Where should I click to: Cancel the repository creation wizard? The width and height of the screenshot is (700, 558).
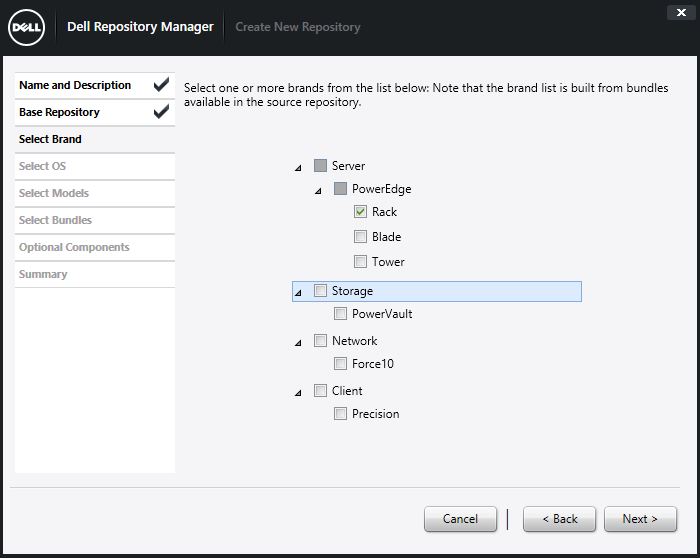pyautogui.click(x=460, y=519)
